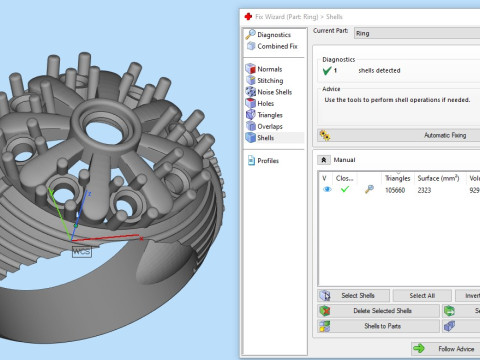Click the Current Part field showing Ring
480x360 pixels.
[x=417, y=33]
